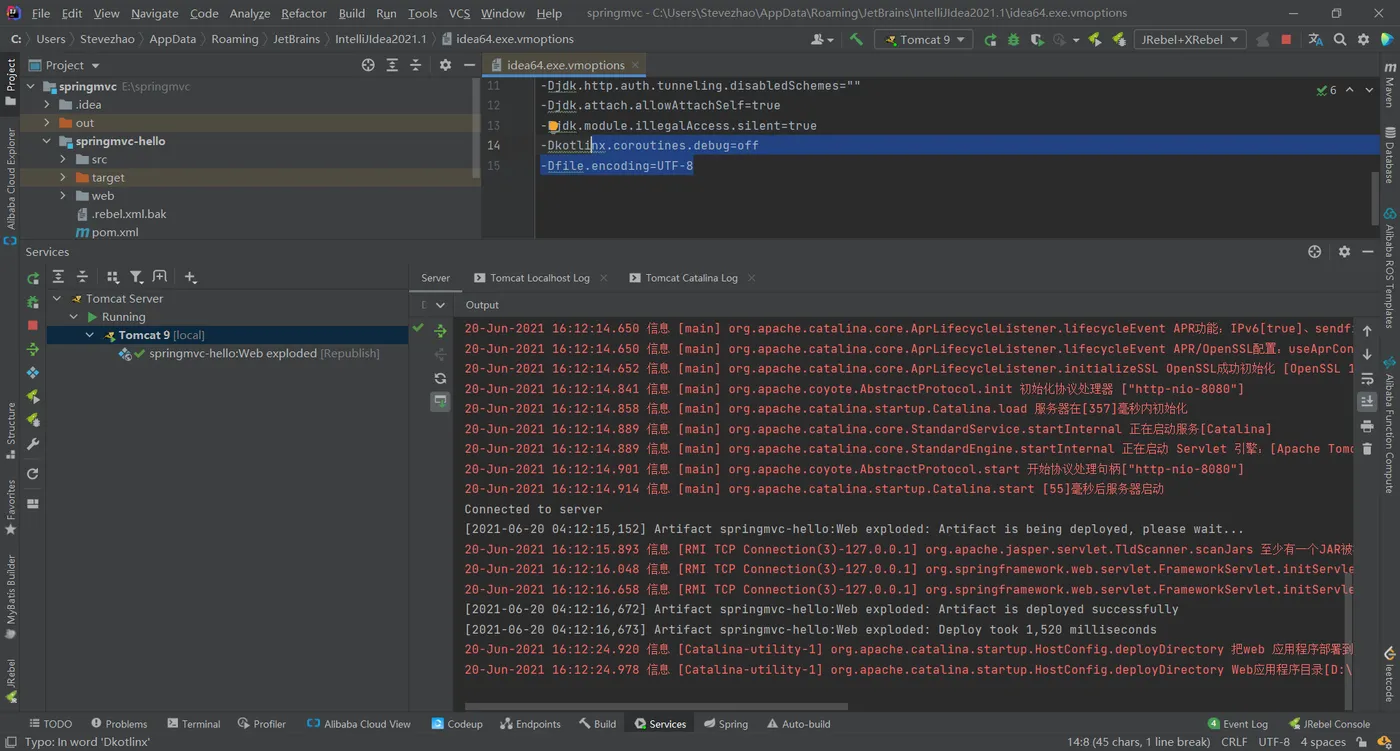Image resolution: width=1400 pixels, height=751 pixels.
Task: Open the Tomcat 9 run configuration dropdown
Action: point(925,39)
